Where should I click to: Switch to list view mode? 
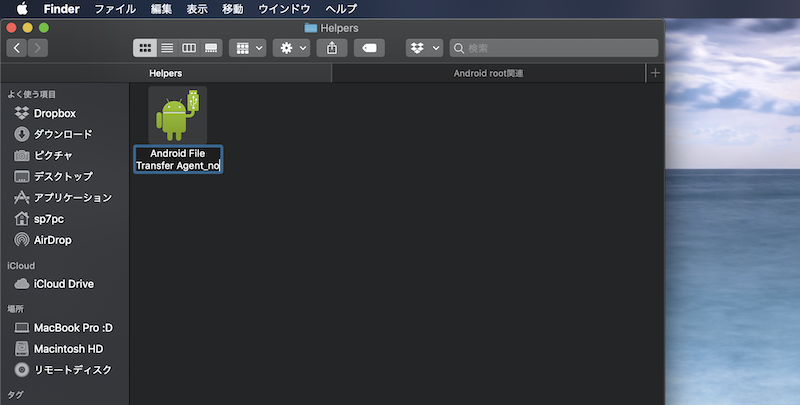click(x=167, y=48)
